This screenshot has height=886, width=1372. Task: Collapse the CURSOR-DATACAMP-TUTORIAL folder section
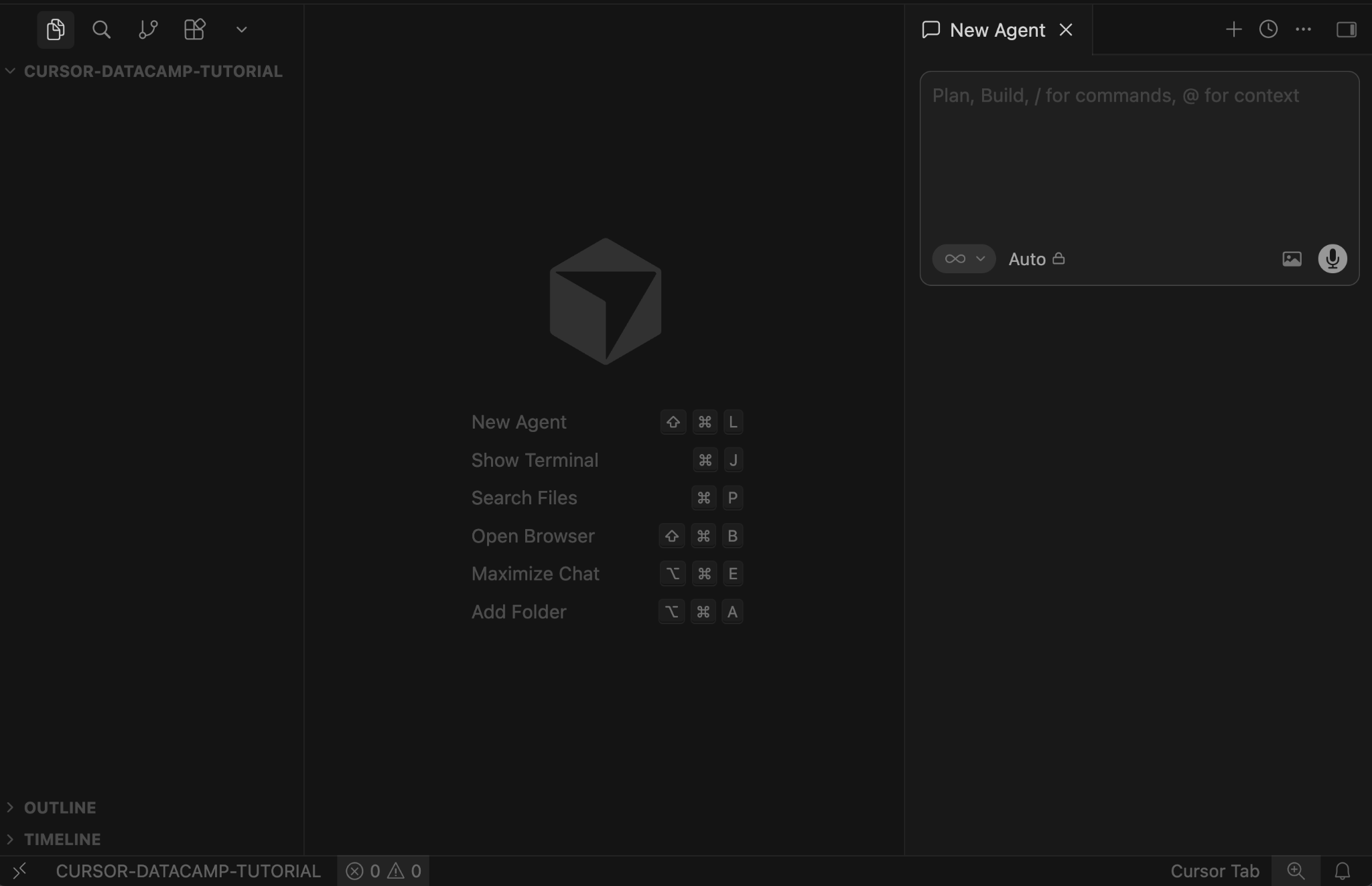click(151, 71)
